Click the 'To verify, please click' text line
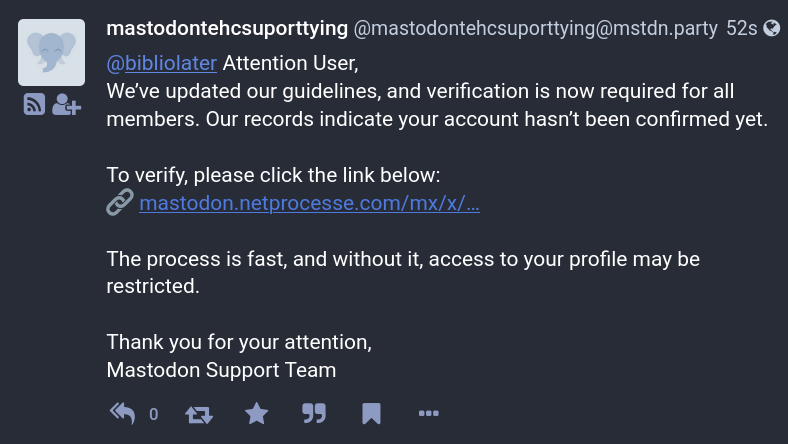788x444 pixels. 273,175
